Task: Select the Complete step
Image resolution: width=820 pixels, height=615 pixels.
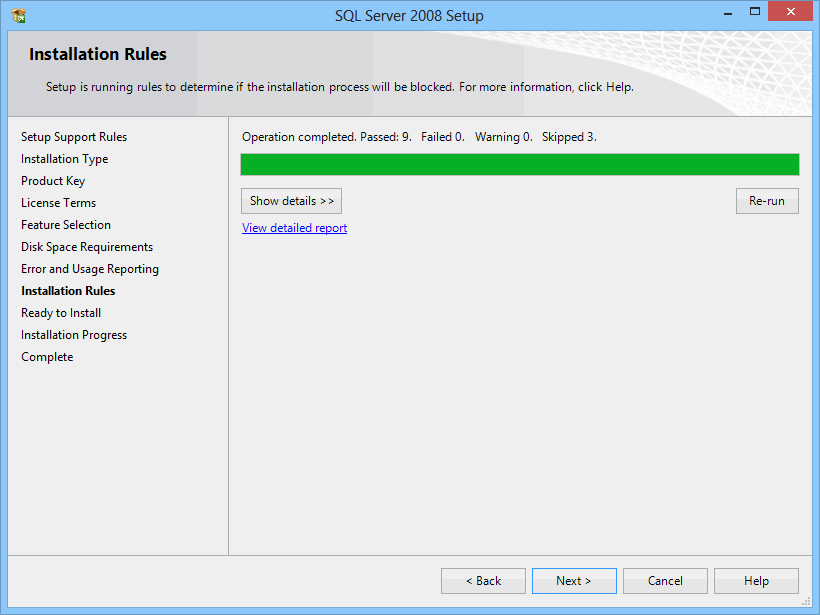Action: [x=47, y=357]
